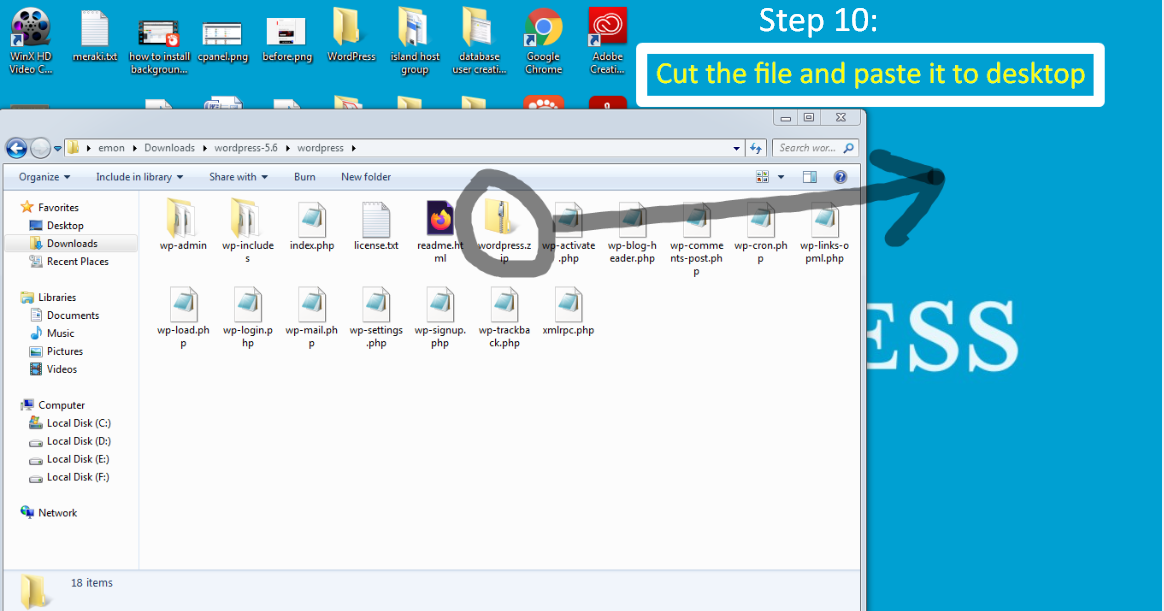Expand the views options arrow
Screen dimensions: 1164x611
click(780, 177)
